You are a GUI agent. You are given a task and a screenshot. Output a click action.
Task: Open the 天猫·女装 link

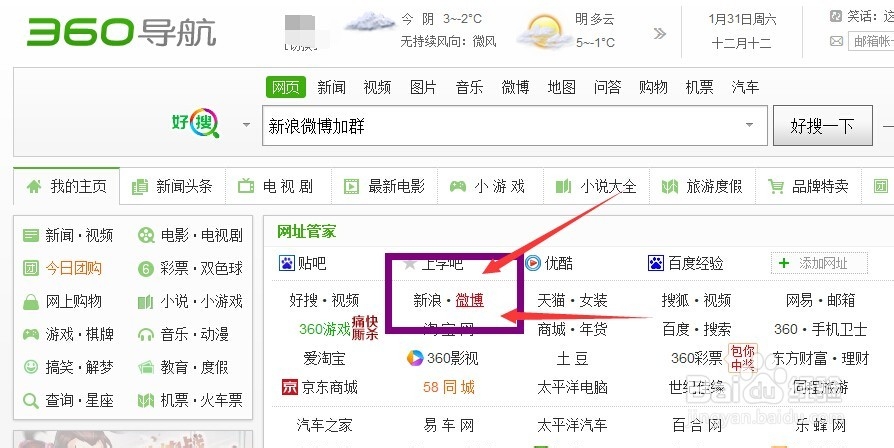pos(572,300)
